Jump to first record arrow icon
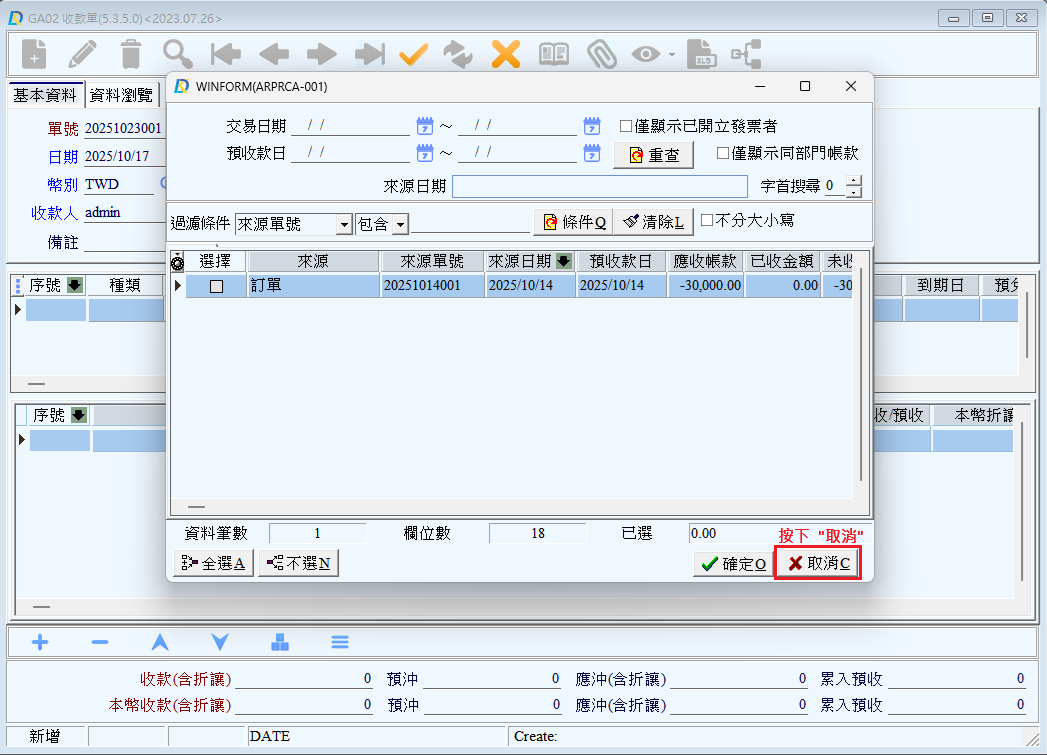This screenshot has width=1047, height=755. pyautogui.click(x=226, y=54)
